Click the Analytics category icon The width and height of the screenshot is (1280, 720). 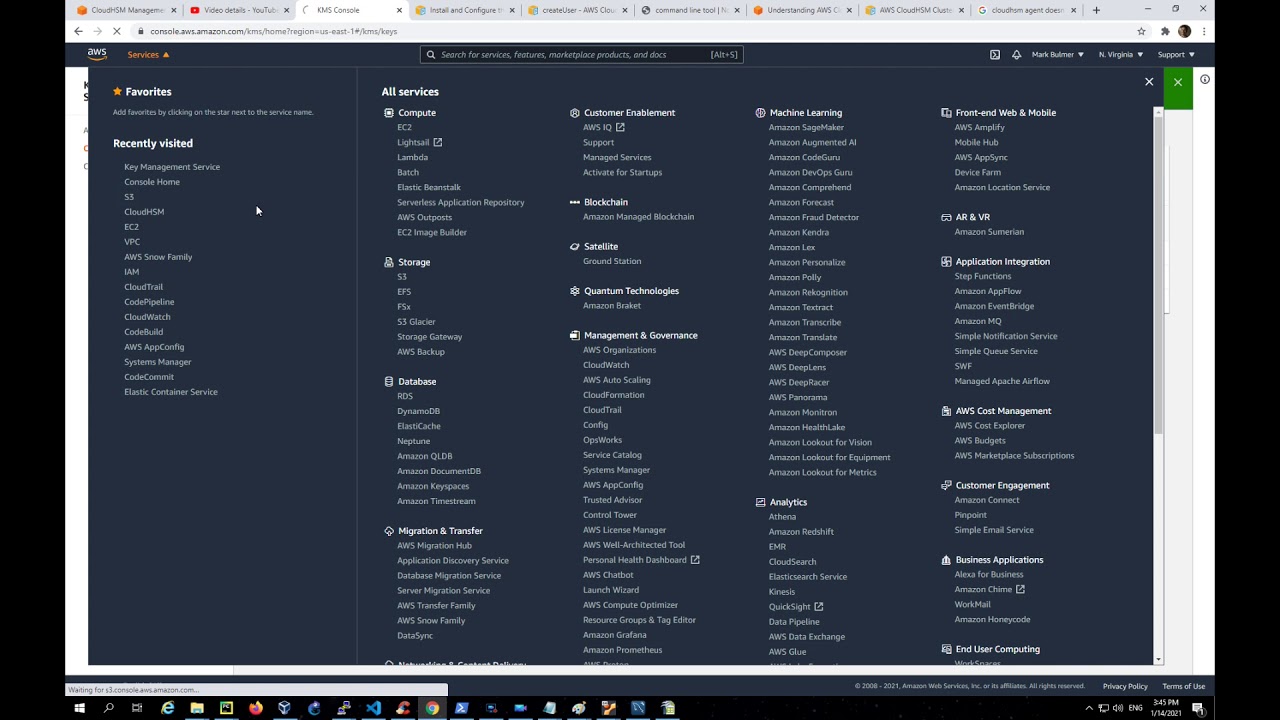point(761,502)
